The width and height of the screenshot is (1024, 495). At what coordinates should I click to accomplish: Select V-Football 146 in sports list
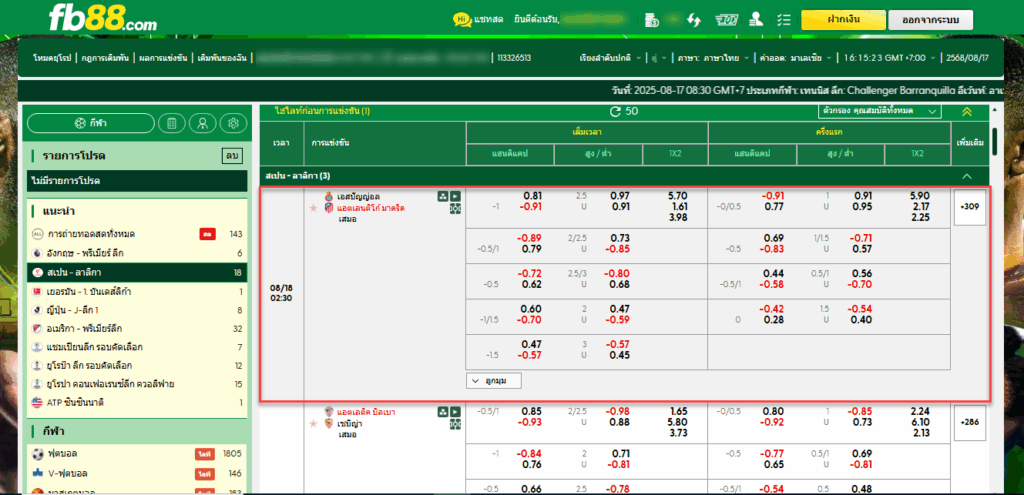(x=137, y=473)
